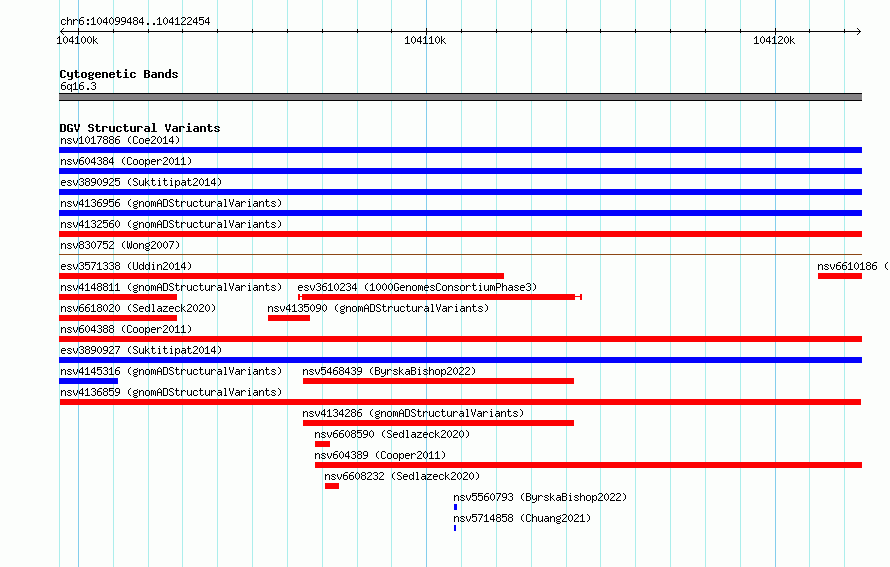The image size is (890, 567).
Task: Open the esv3610234 (1000GenomesConsortiumPhase3) label
Action: coord(417,287)
